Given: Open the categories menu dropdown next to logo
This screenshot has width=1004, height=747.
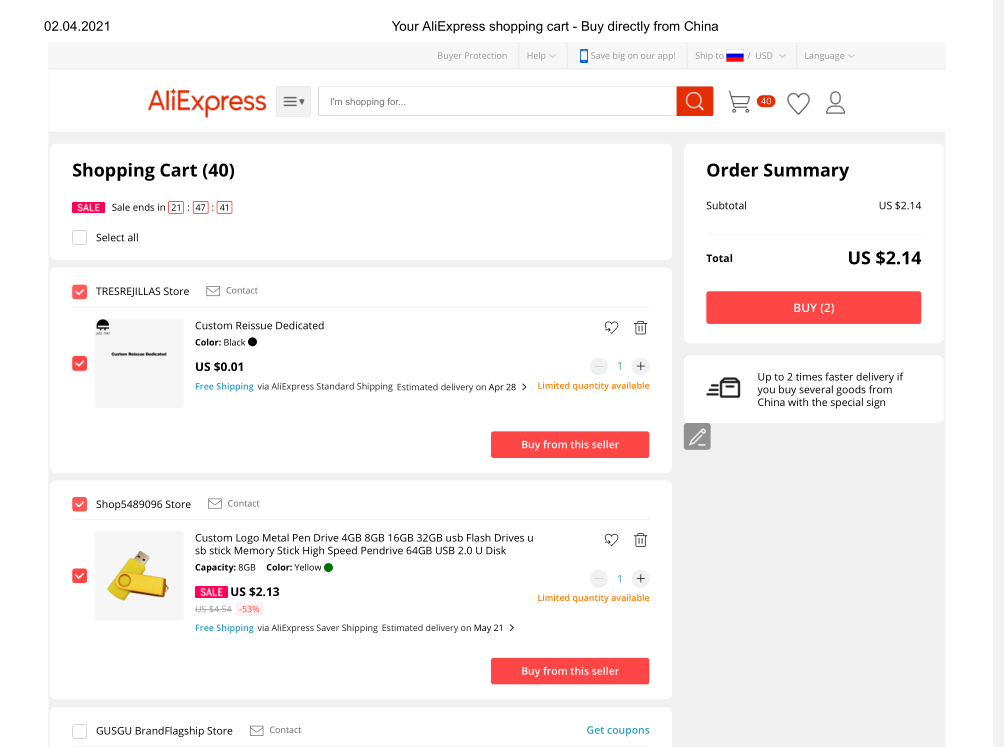Looking at the screenshot, I should tap(293, 101).
